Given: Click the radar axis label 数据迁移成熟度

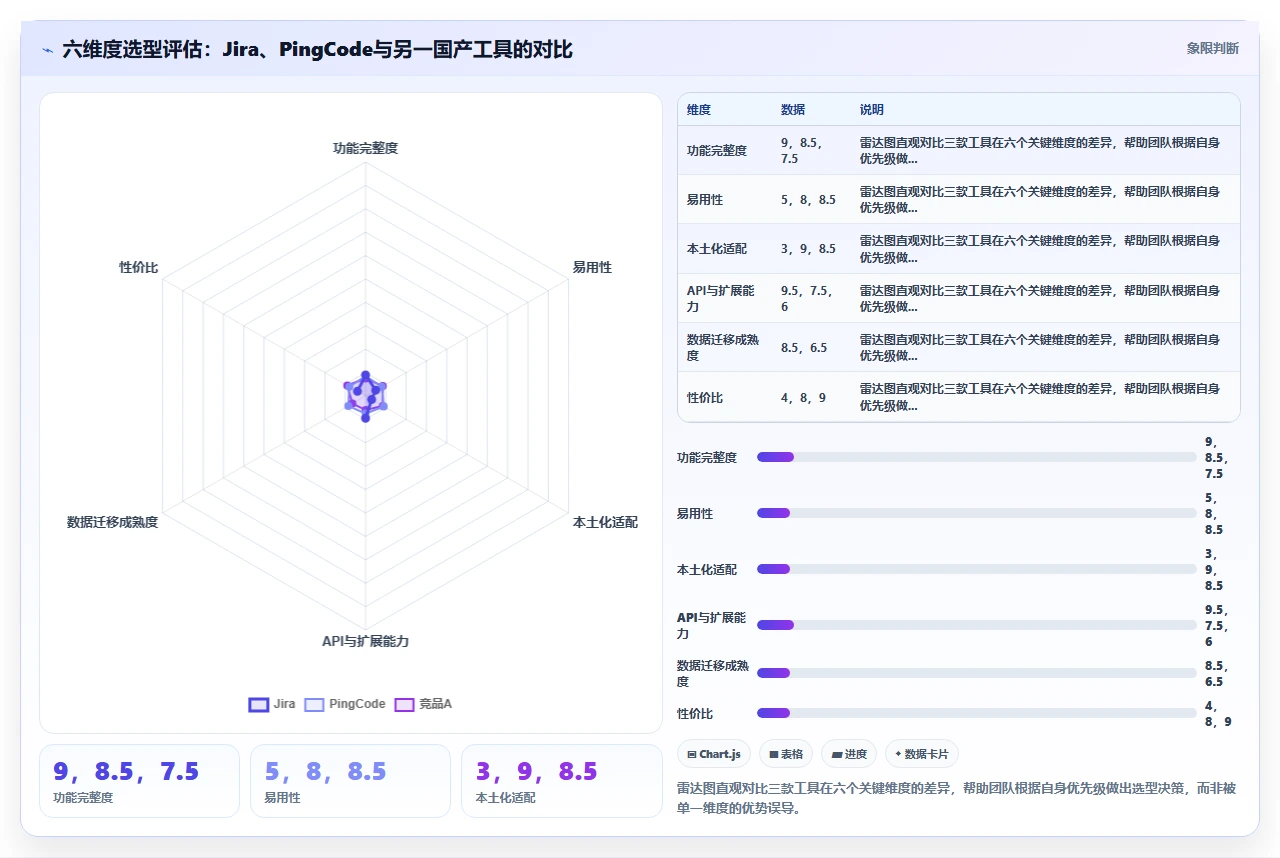Looking at the screenshot, I should pos(112,522).
